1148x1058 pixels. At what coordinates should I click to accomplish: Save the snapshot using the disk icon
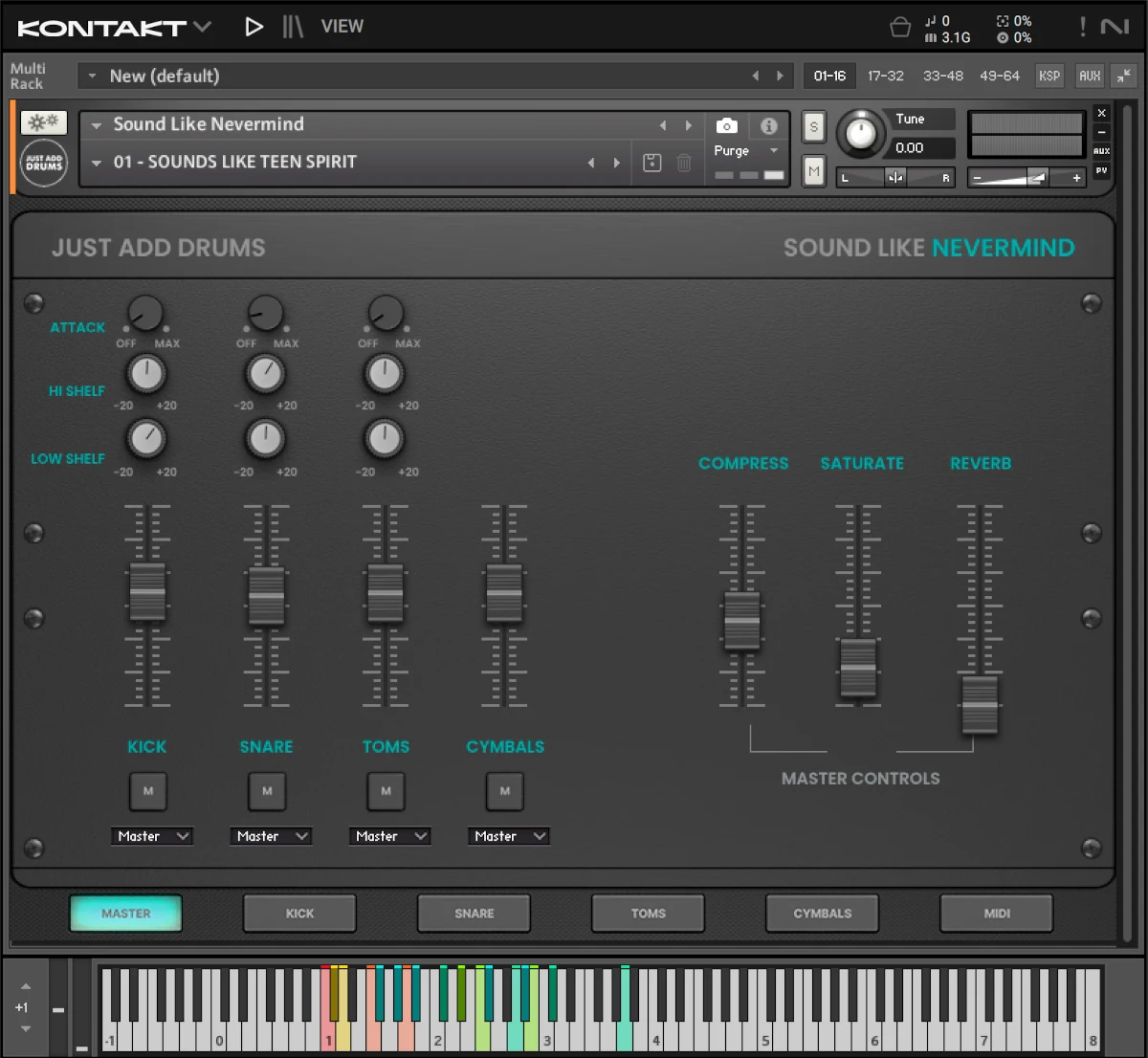tap(651, 163)
